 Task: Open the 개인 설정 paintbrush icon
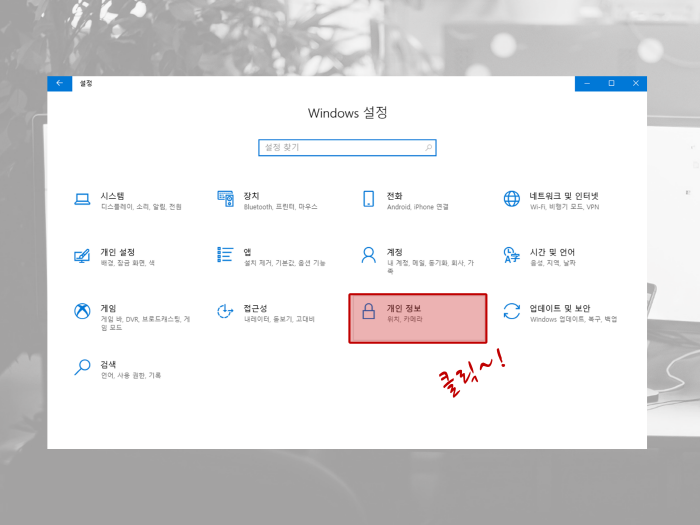click(82, 256)
